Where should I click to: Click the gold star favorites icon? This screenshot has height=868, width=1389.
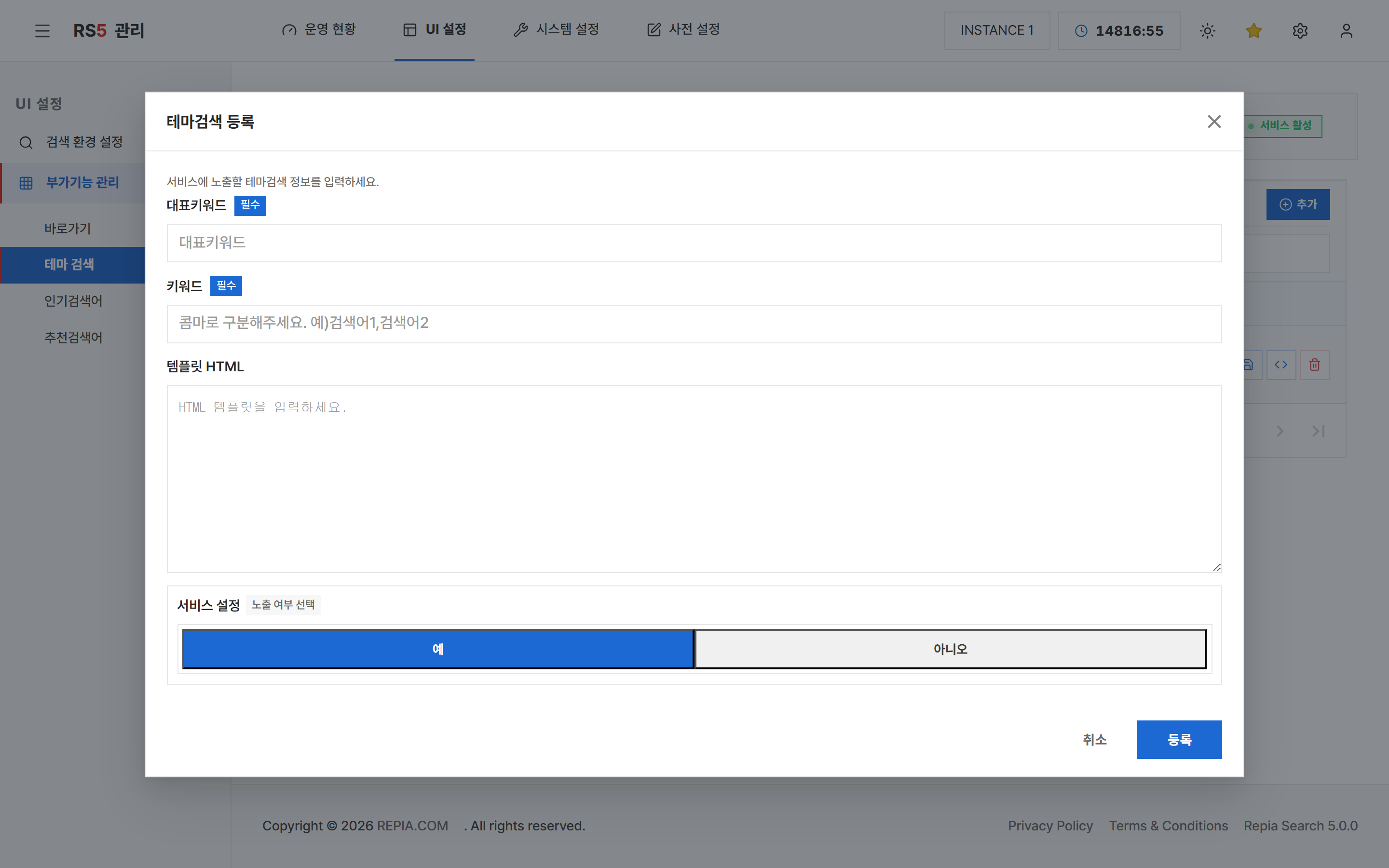click(x=1253, y=30)
